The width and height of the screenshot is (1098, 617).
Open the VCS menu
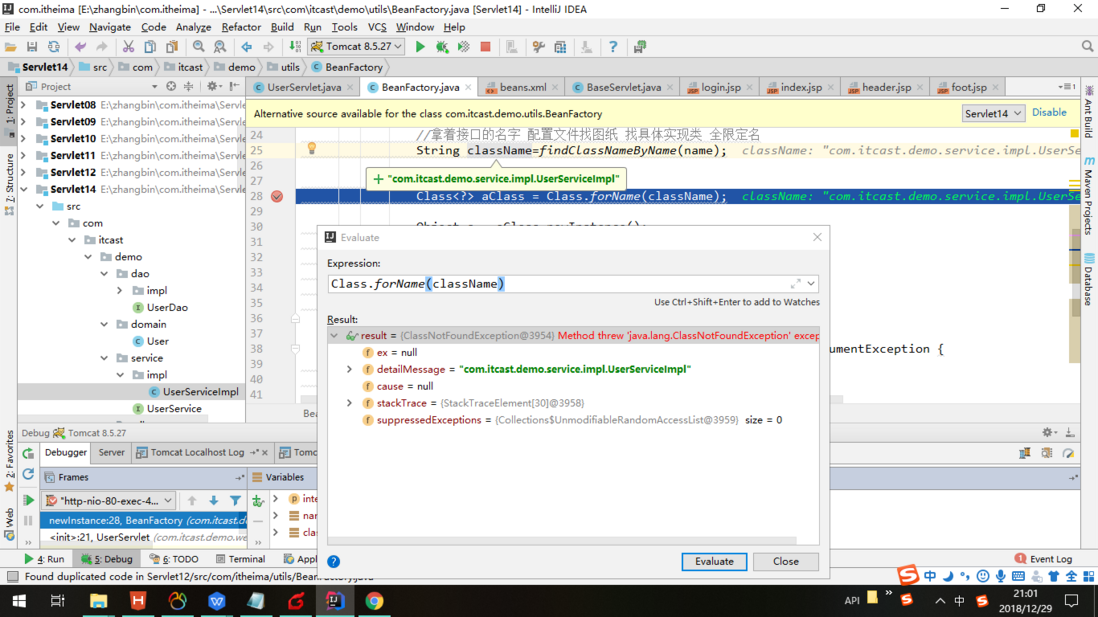click(x=377, y=27)
